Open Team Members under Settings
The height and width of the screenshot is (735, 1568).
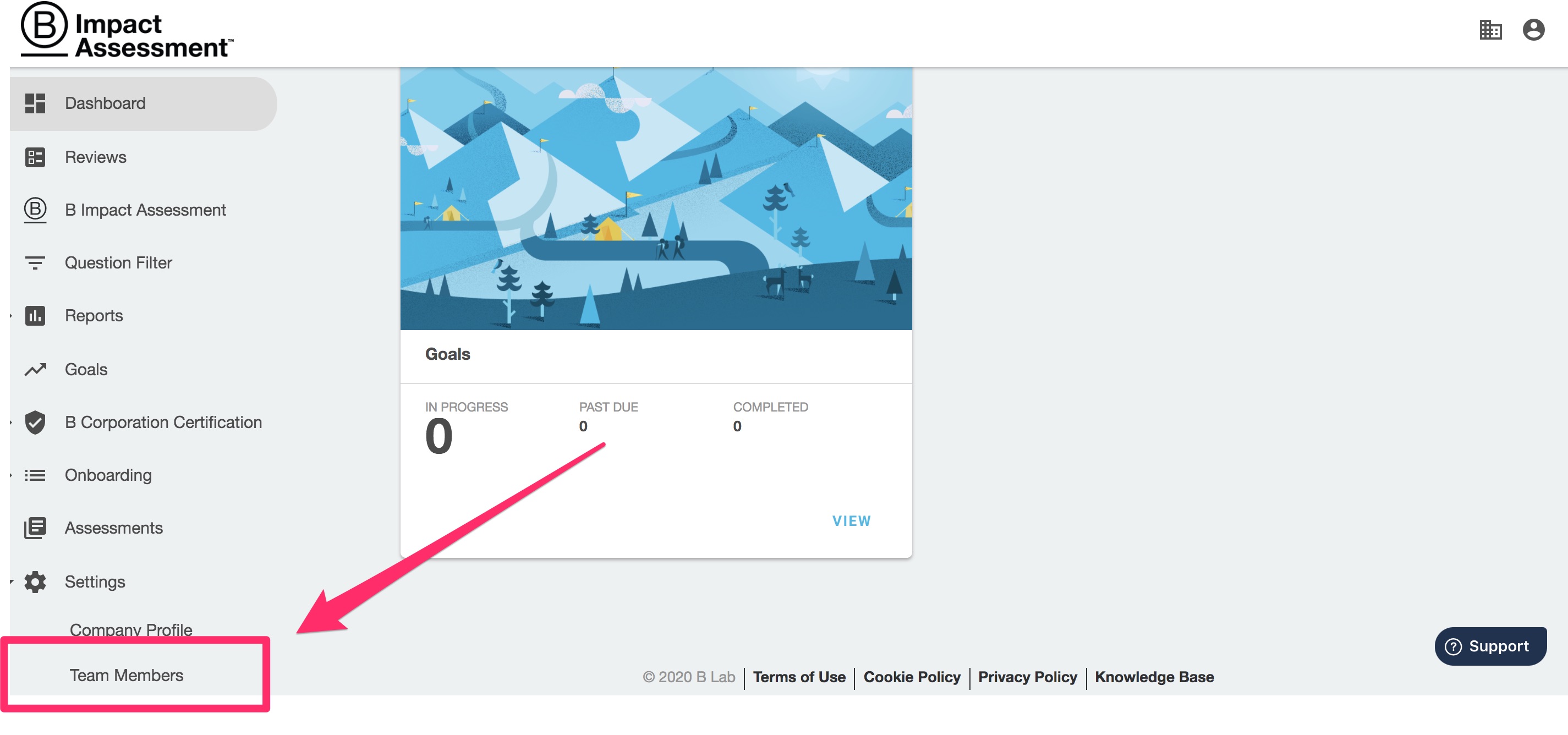coord(126,675)
